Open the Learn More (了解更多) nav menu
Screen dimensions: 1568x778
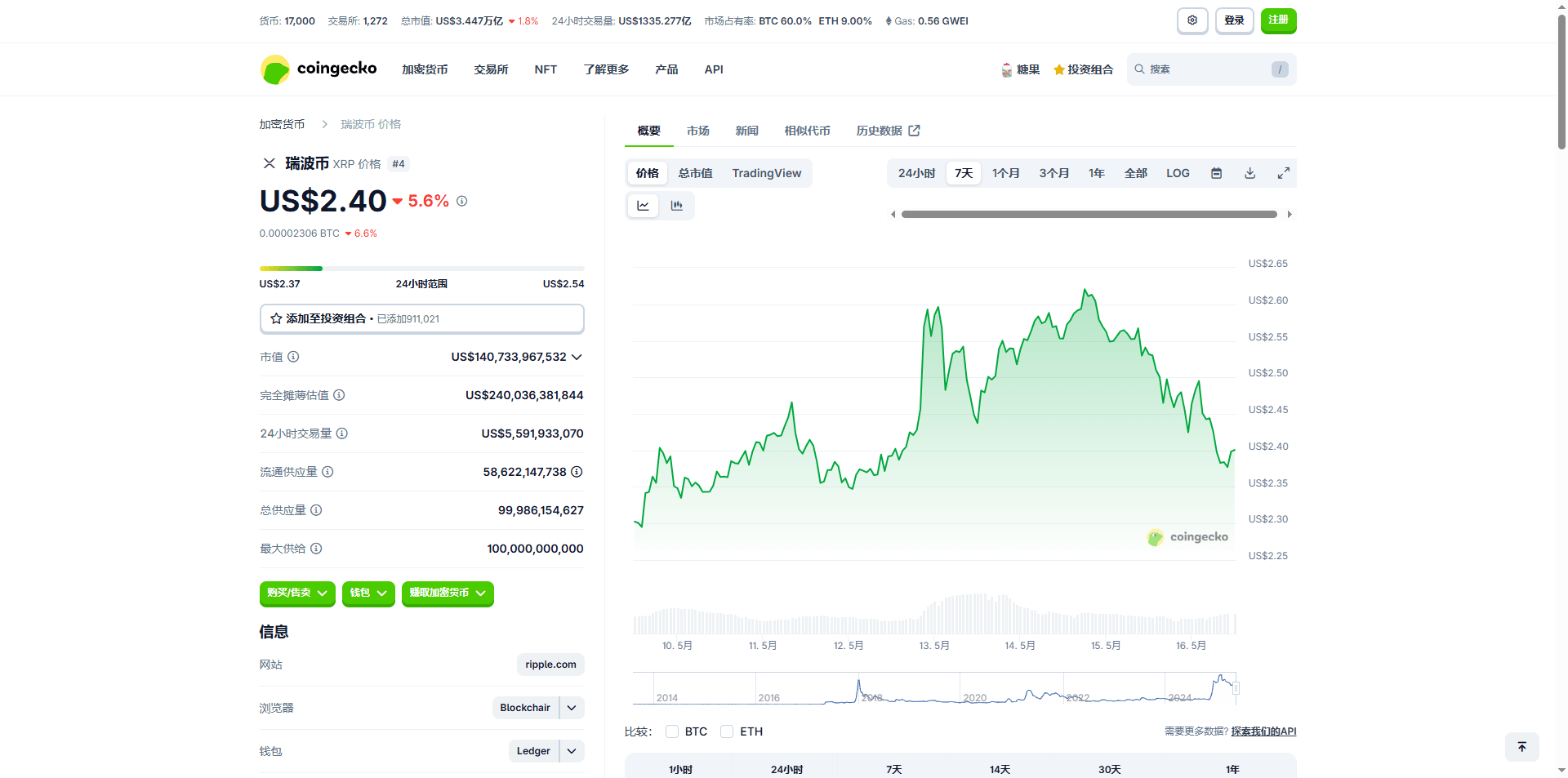[606, 69]
